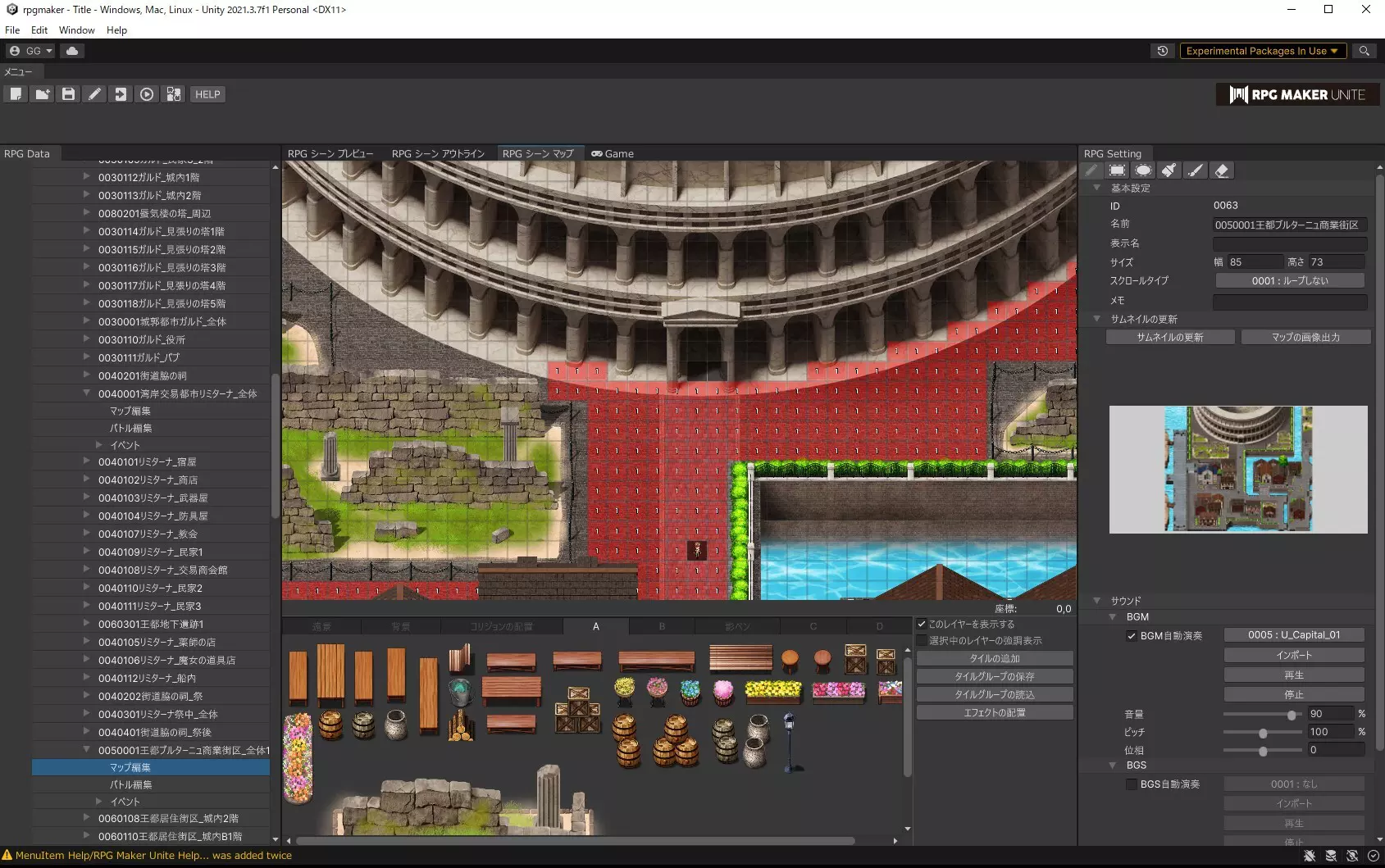Click the 'タイルの追加' button
Viewport: 1385px width, 868px height.
(995, 658)
